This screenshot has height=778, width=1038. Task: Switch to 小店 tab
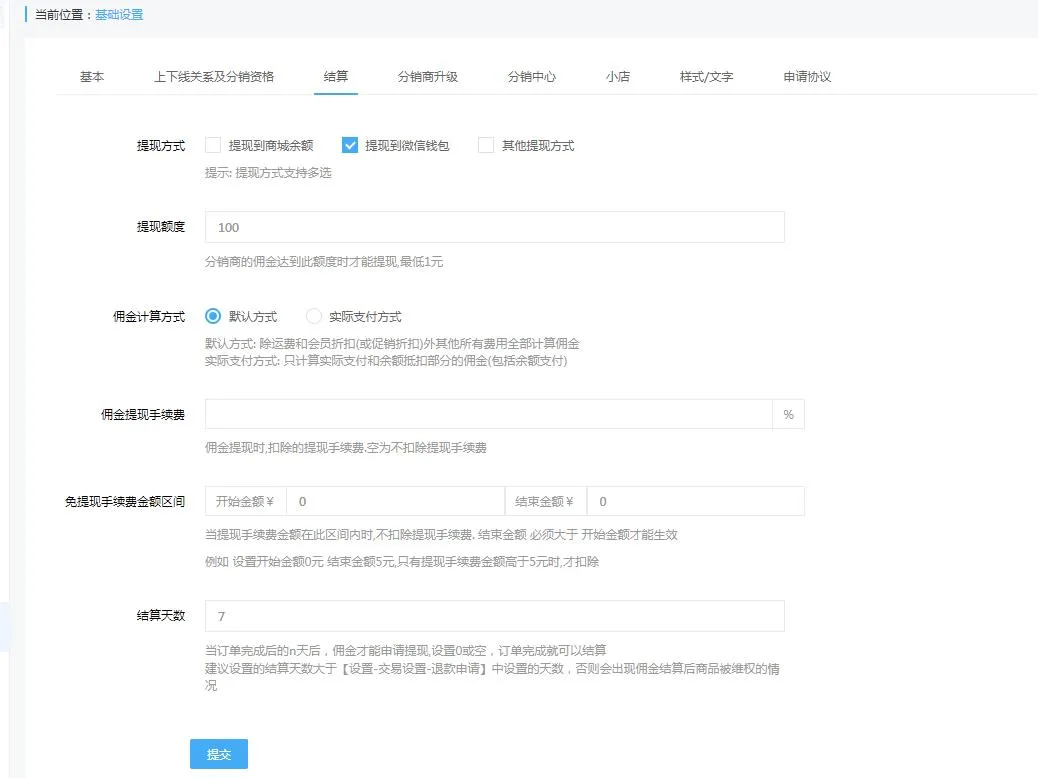coord(617,77)
